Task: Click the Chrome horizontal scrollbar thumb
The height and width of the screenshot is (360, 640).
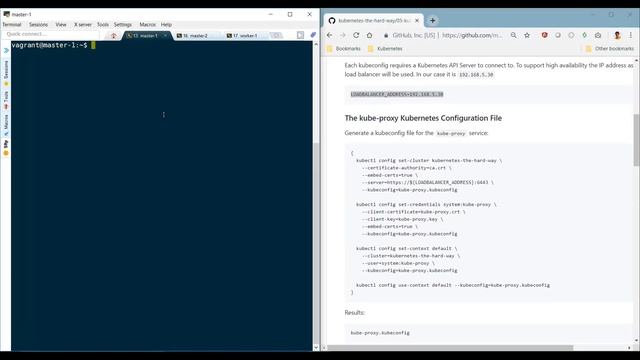Action: click(x=450, y=348)
